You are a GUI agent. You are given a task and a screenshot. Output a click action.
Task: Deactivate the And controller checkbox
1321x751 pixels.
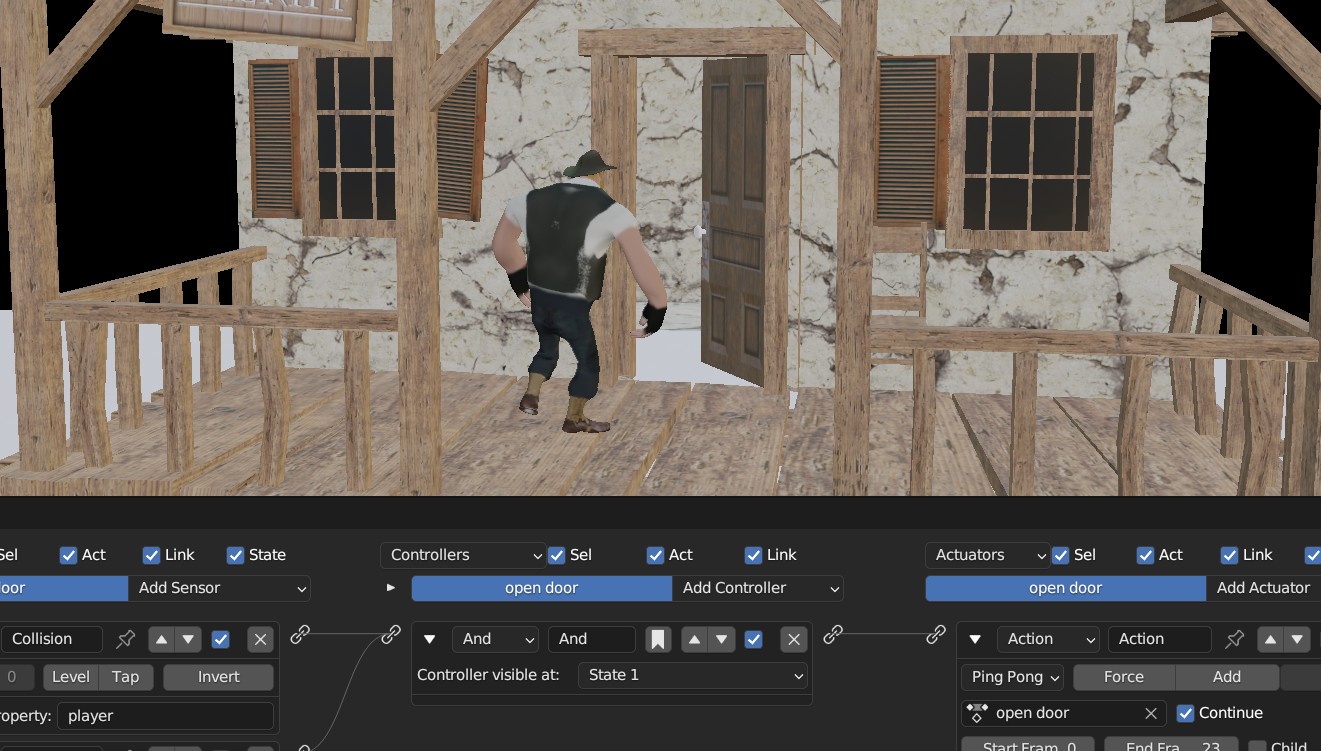point(754,639)
